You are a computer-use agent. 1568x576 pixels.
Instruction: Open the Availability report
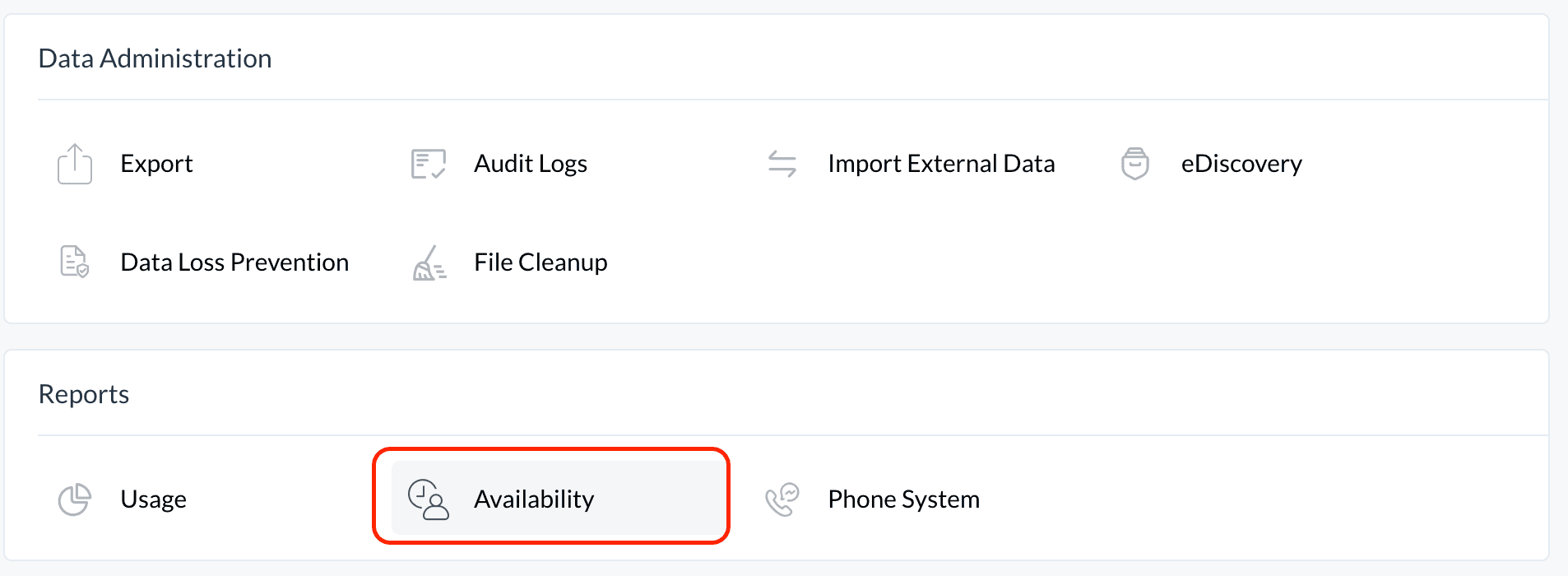click(x=534, y=499)
